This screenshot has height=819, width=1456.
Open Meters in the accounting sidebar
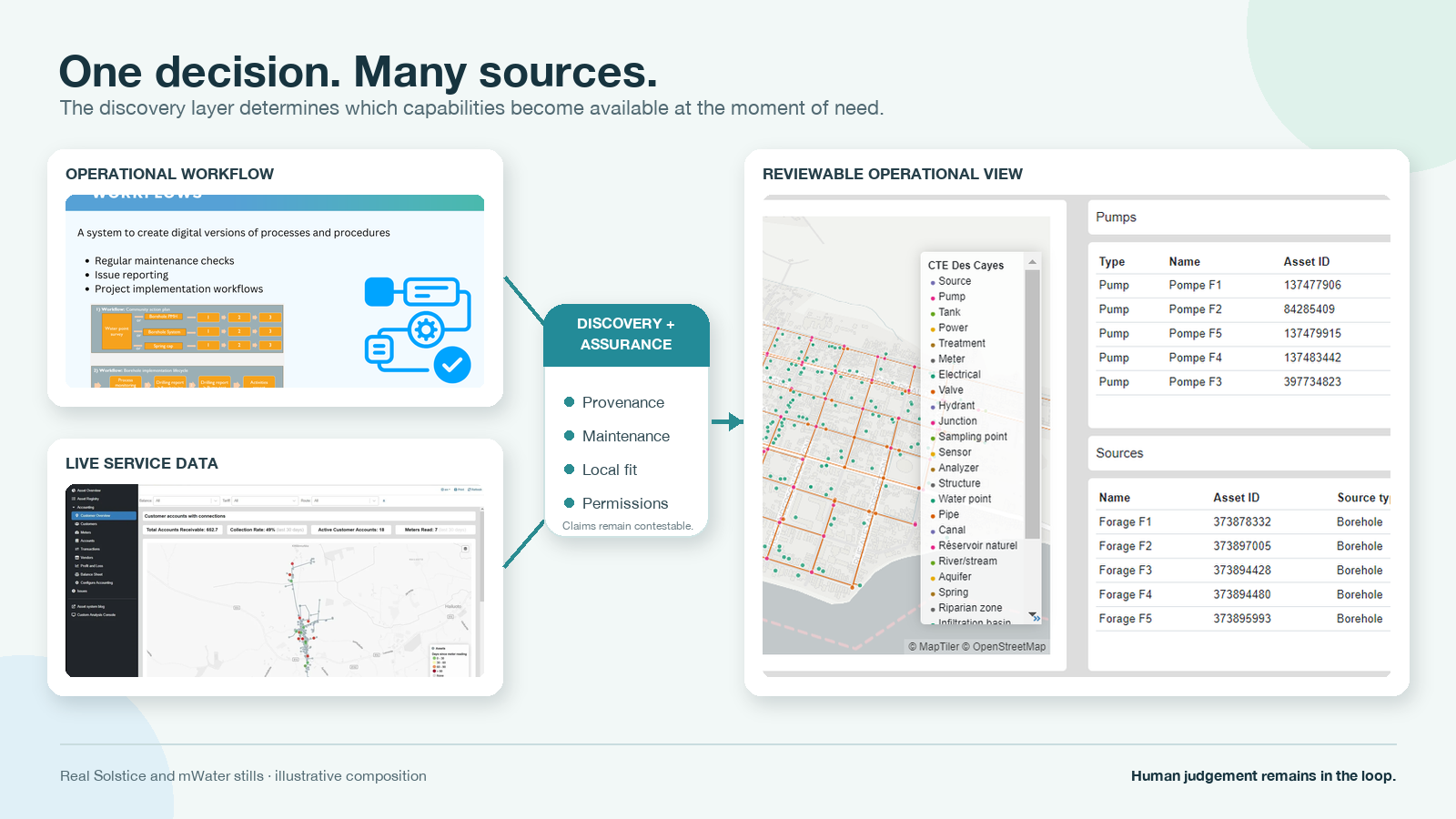point(83,532)
